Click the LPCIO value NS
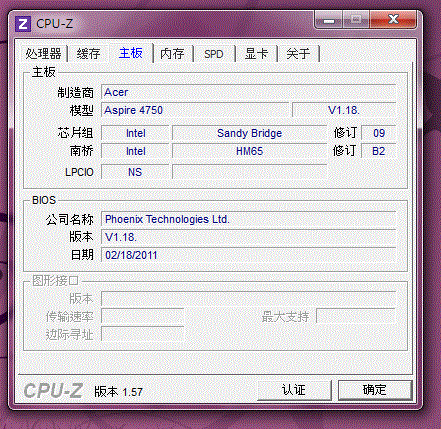 tap(135, 172)
